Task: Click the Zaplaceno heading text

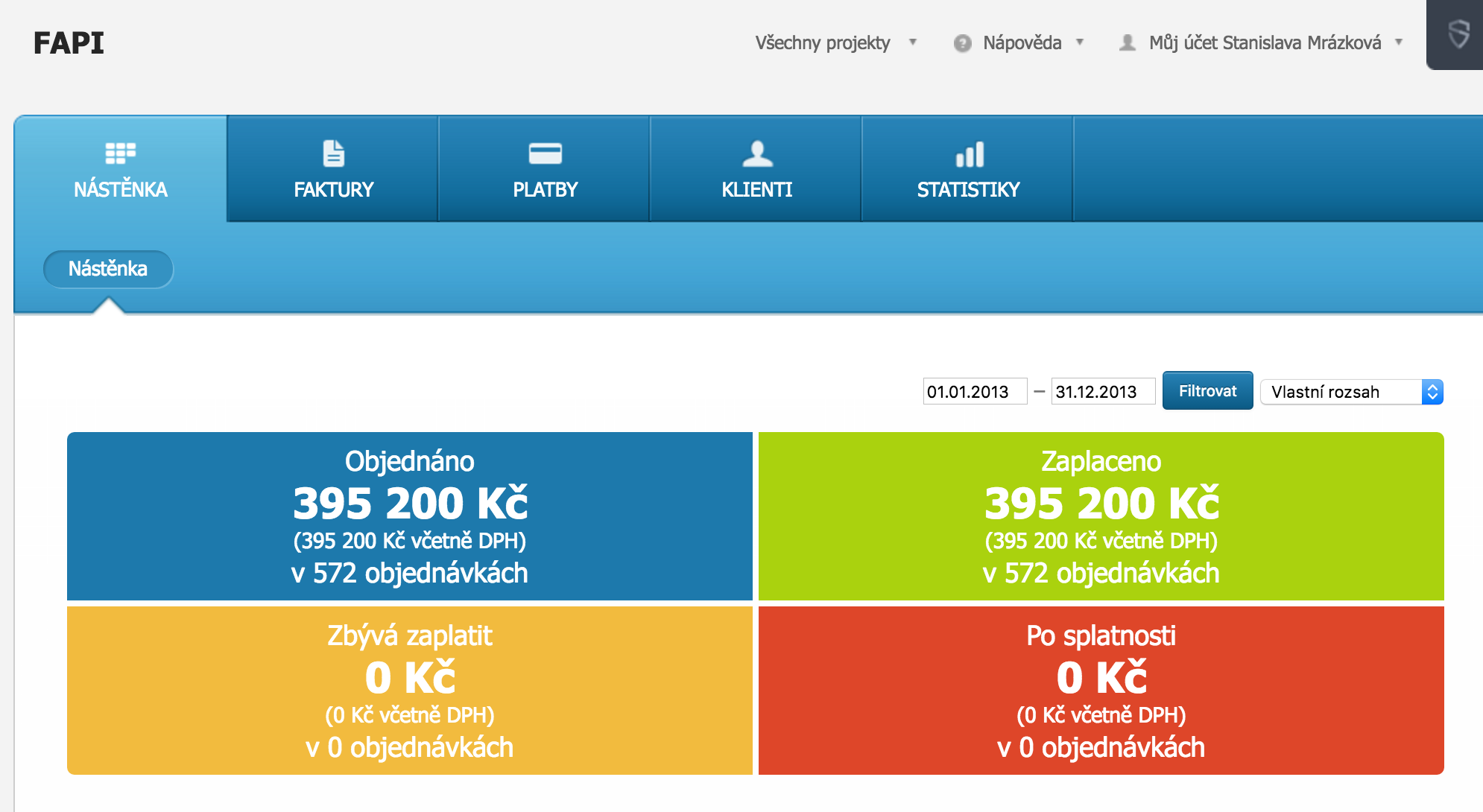Action: [x=1101, y=462]
